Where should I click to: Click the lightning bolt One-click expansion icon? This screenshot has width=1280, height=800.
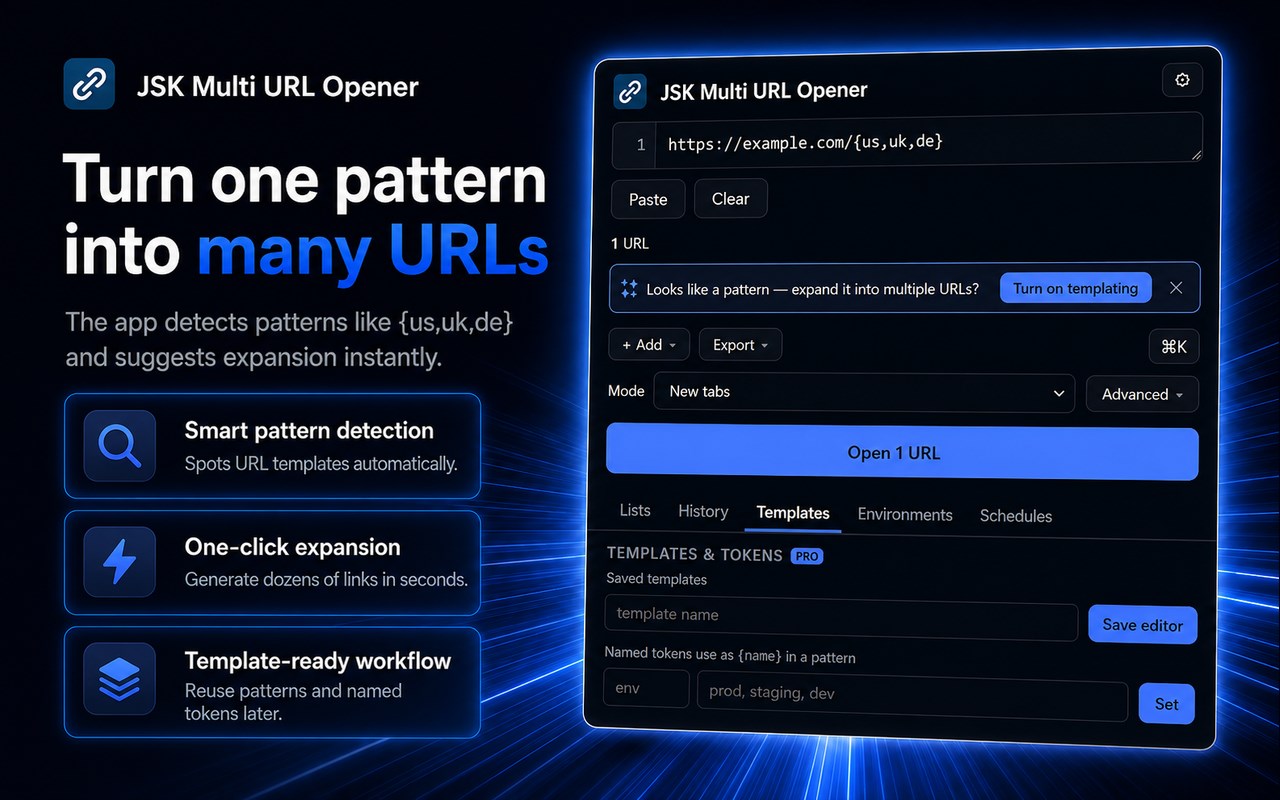[x=120, y=562]
